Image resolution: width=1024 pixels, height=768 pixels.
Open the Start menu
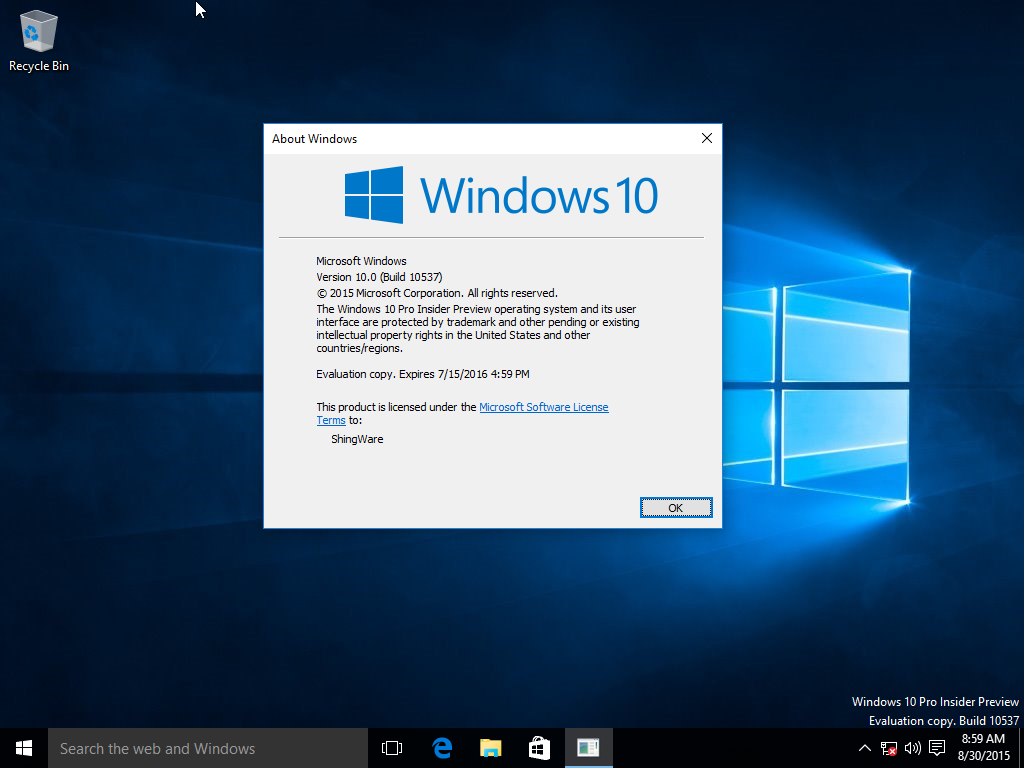[x=24, y=748]
